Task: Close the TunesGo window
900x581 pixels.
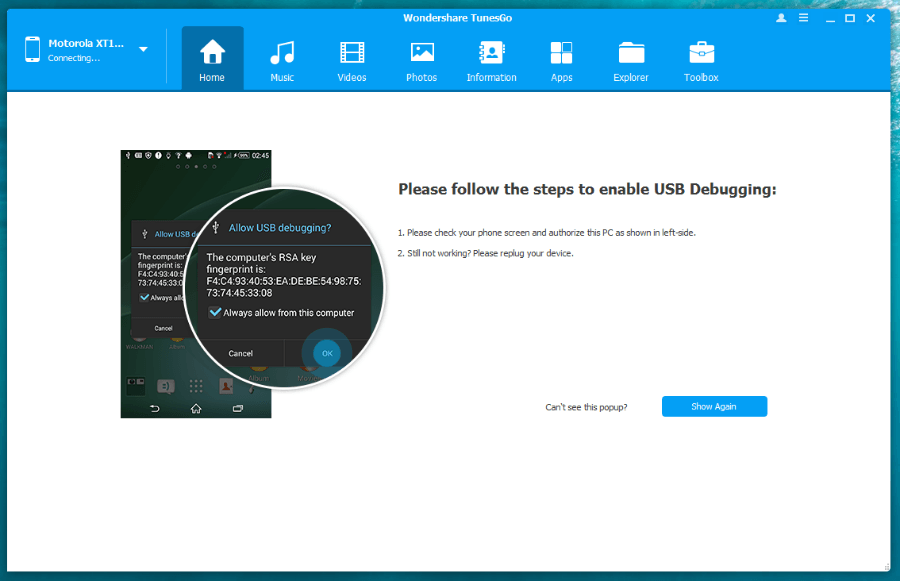Action: (871, 18)
